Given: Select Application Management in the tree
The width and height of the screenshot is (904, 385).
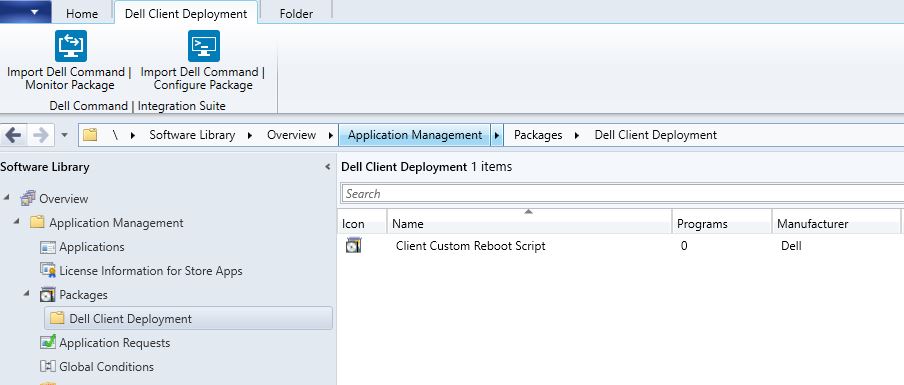Looking at the screenshot, I should click(116, 222).
